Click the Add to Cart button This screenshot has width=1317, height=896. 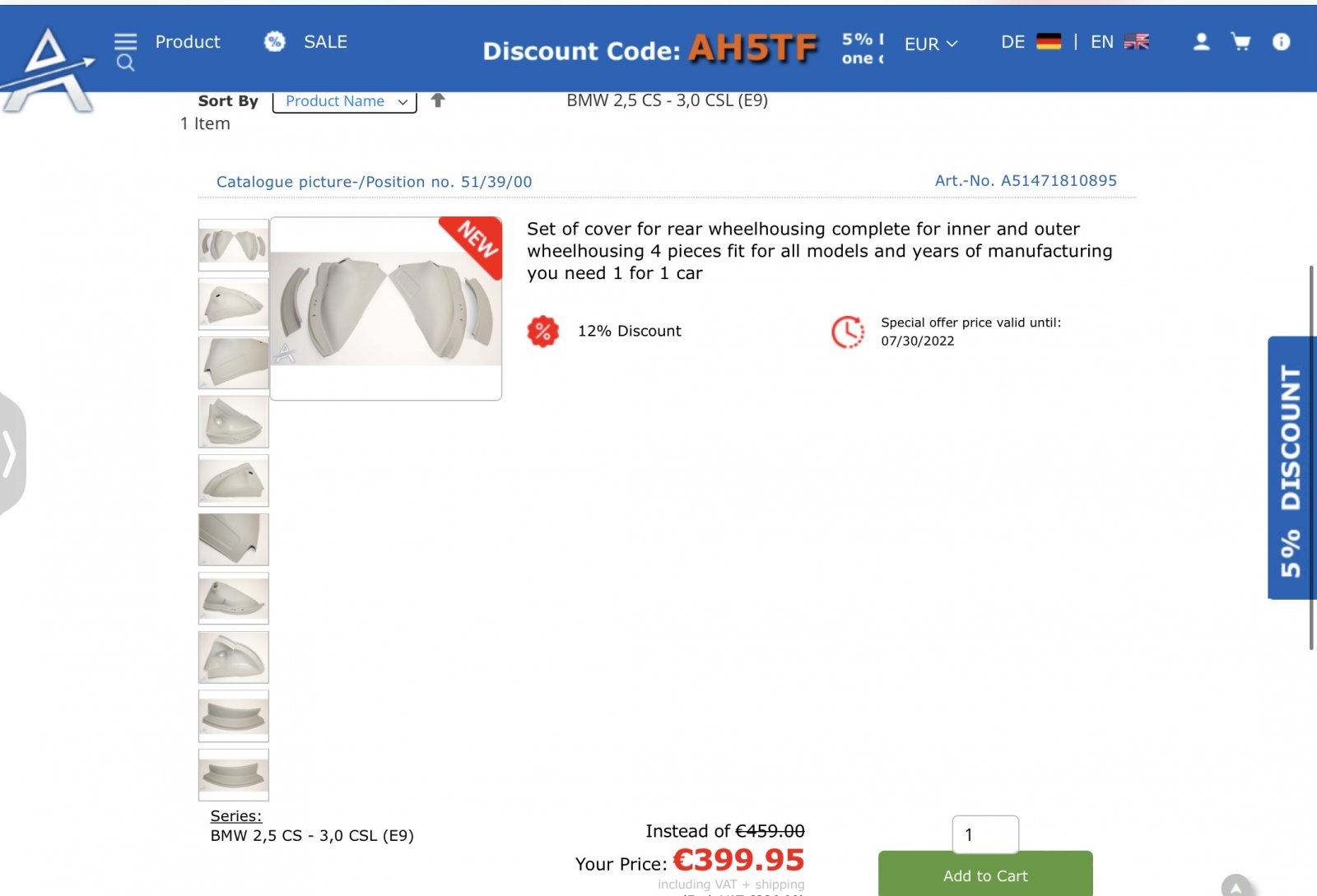click(985, 874)
